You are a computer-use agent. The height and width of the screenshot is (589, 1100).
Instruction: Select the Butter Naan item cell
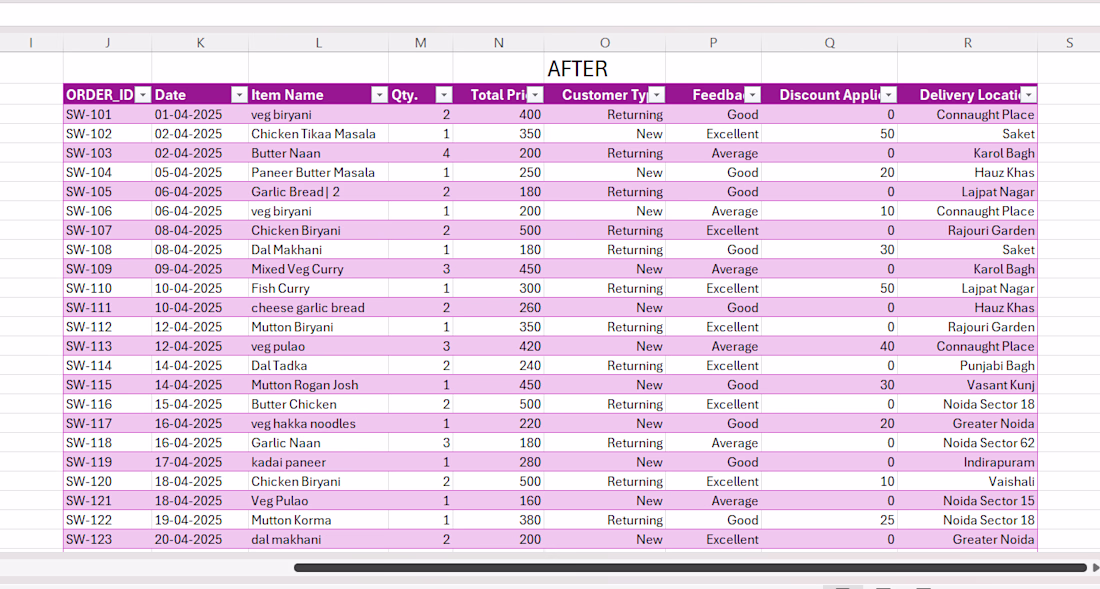pyautogui.click(x=318, y=153)
